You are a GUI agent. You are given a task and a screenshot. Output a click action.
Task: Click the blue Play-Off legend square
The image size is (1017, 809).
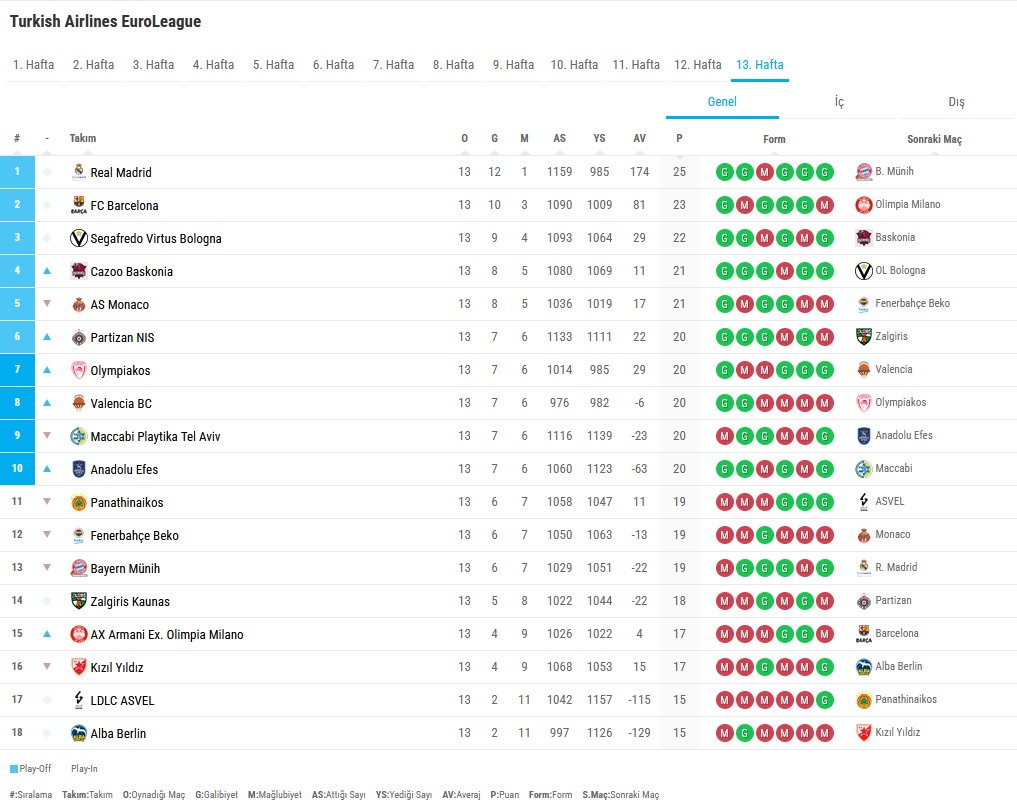14,769
